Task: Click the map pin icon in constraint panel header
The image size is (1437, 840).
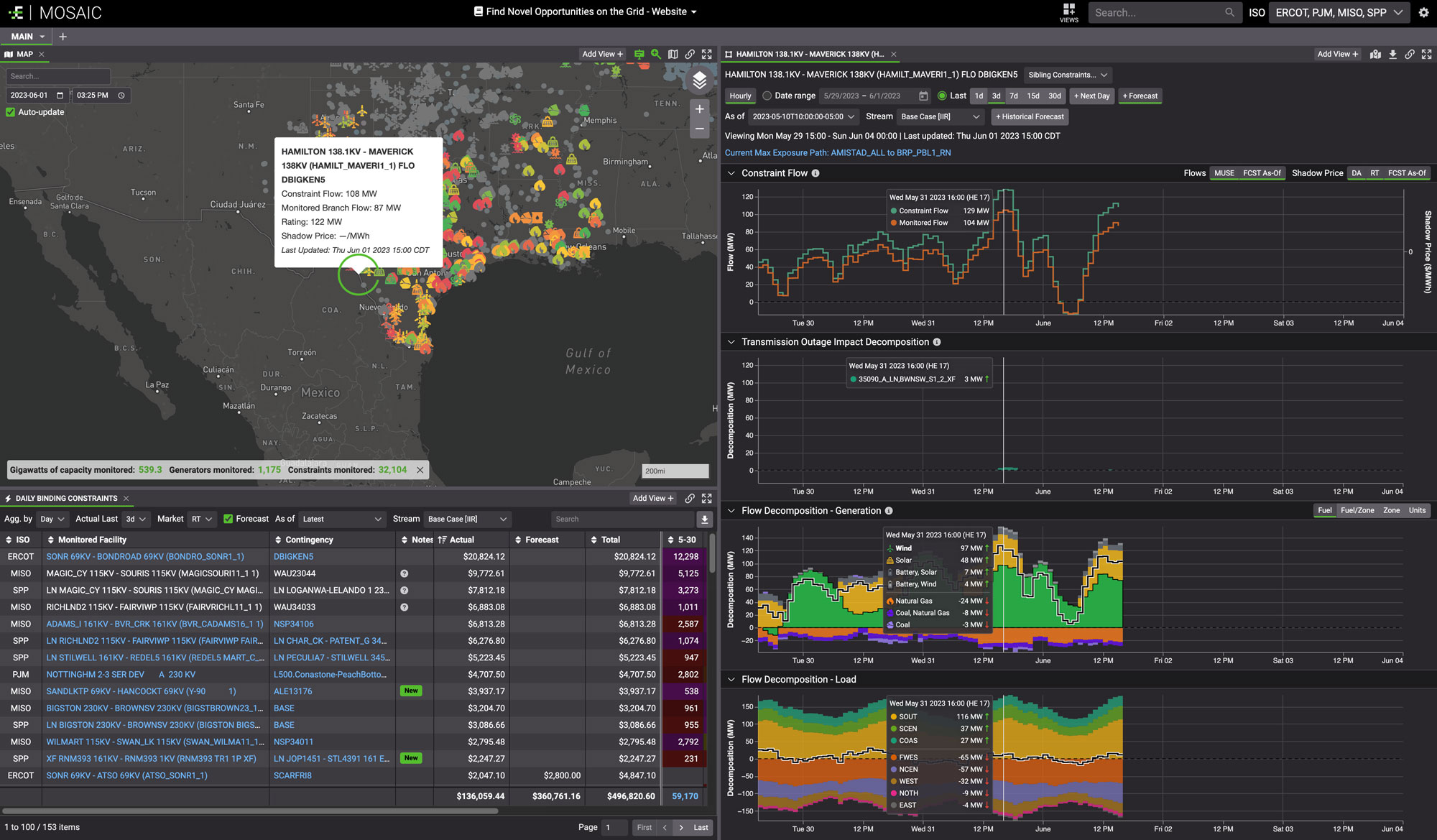Action: pyautogui.click(x=1375, y=54)
